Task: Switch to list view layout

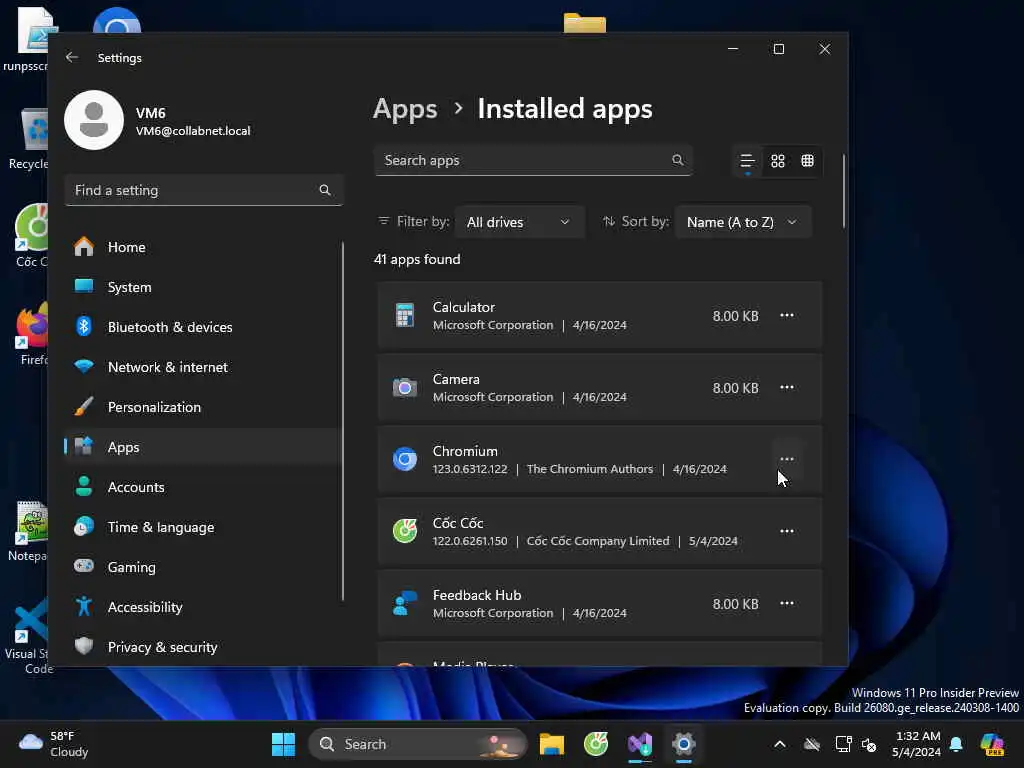Action: [x=747, y=161]
